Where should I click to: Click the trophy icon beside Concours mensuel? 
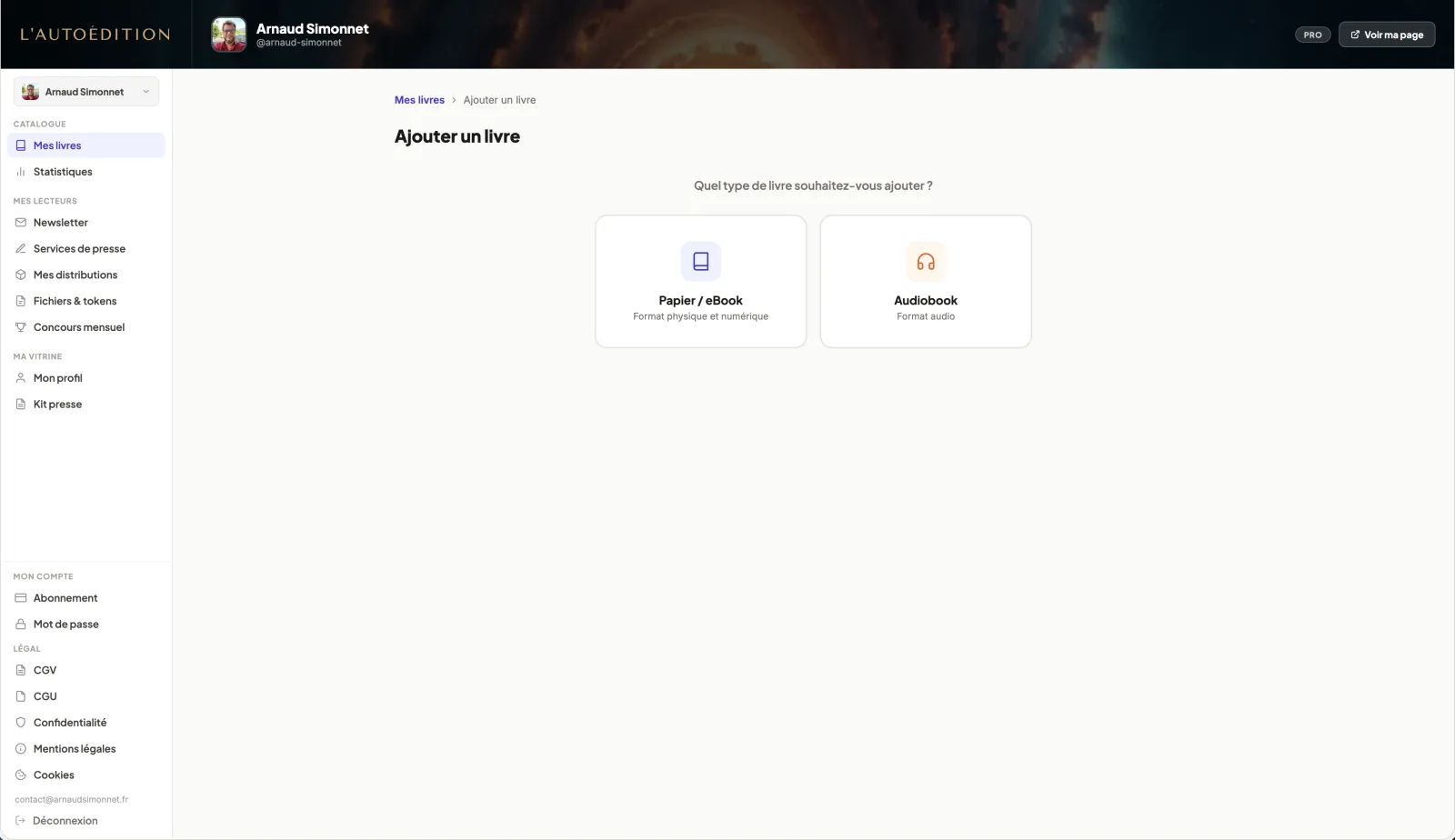point(21,327)
